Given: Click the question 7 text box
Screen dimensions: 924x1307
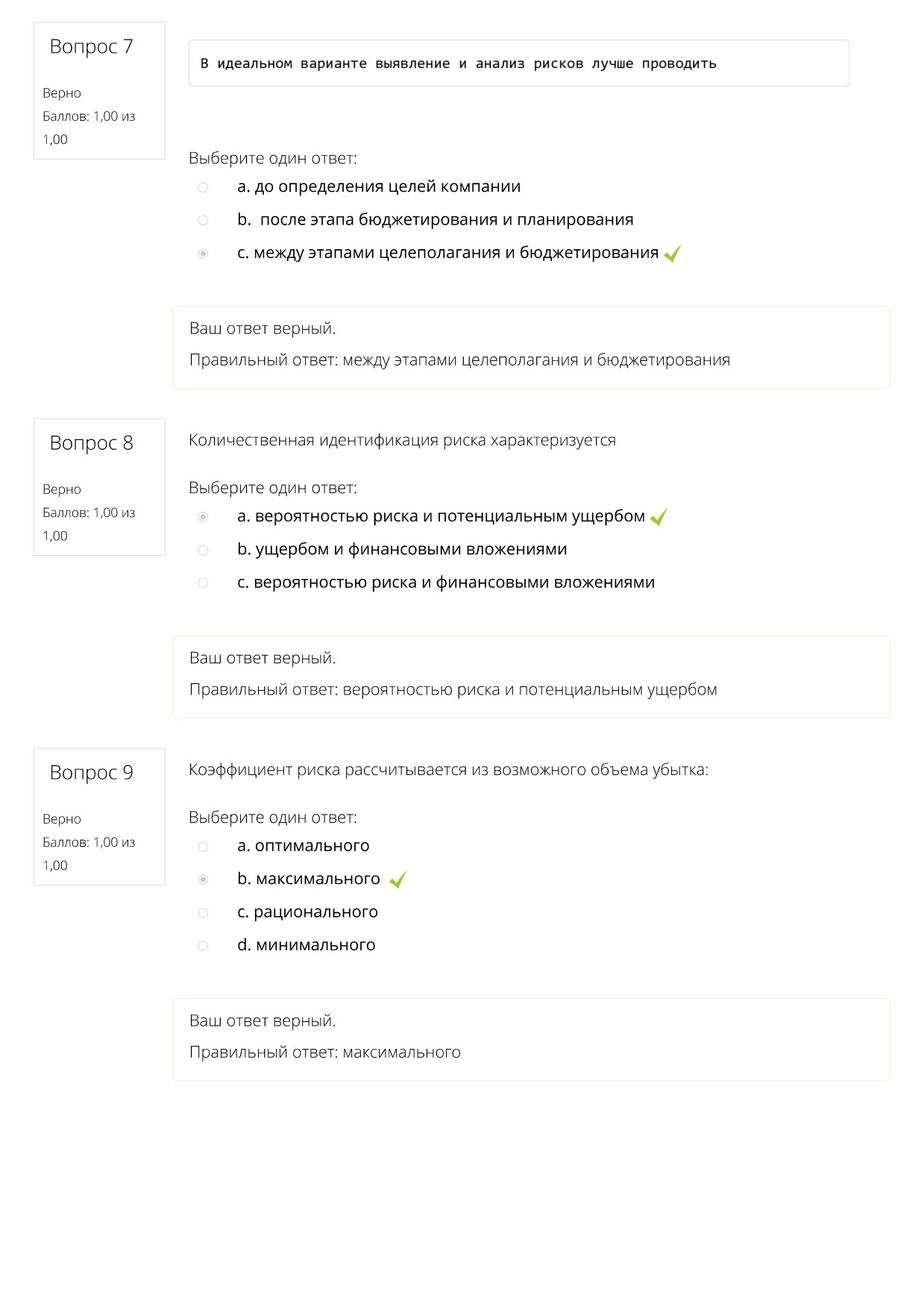Looking at the screenshot, I should coord(519,63).
